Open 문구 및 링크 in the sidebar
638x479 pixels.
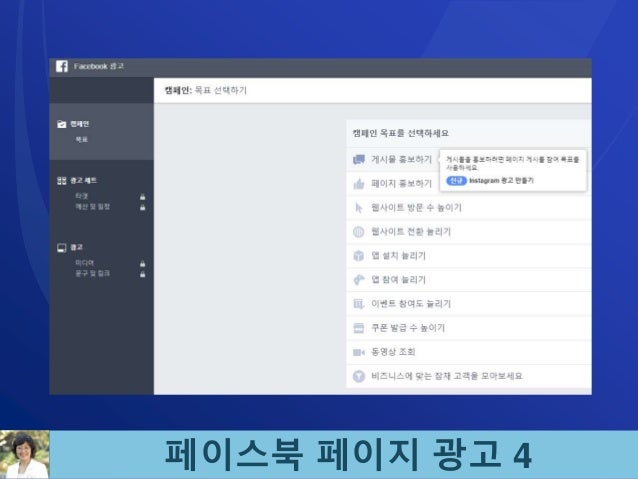click(92, 273)
